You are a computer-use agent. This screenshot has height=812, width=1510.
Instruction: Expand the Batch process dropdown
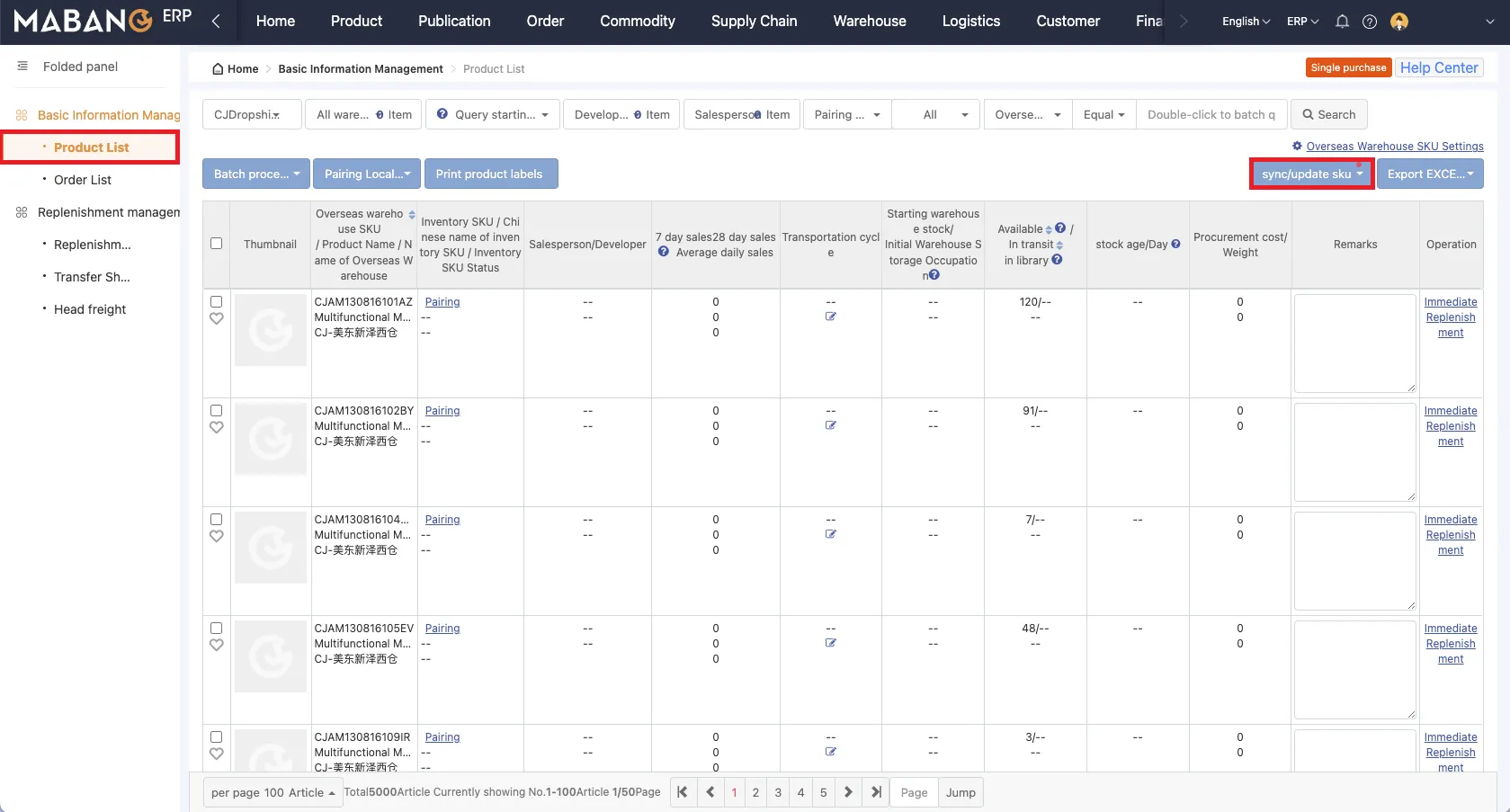256,174
